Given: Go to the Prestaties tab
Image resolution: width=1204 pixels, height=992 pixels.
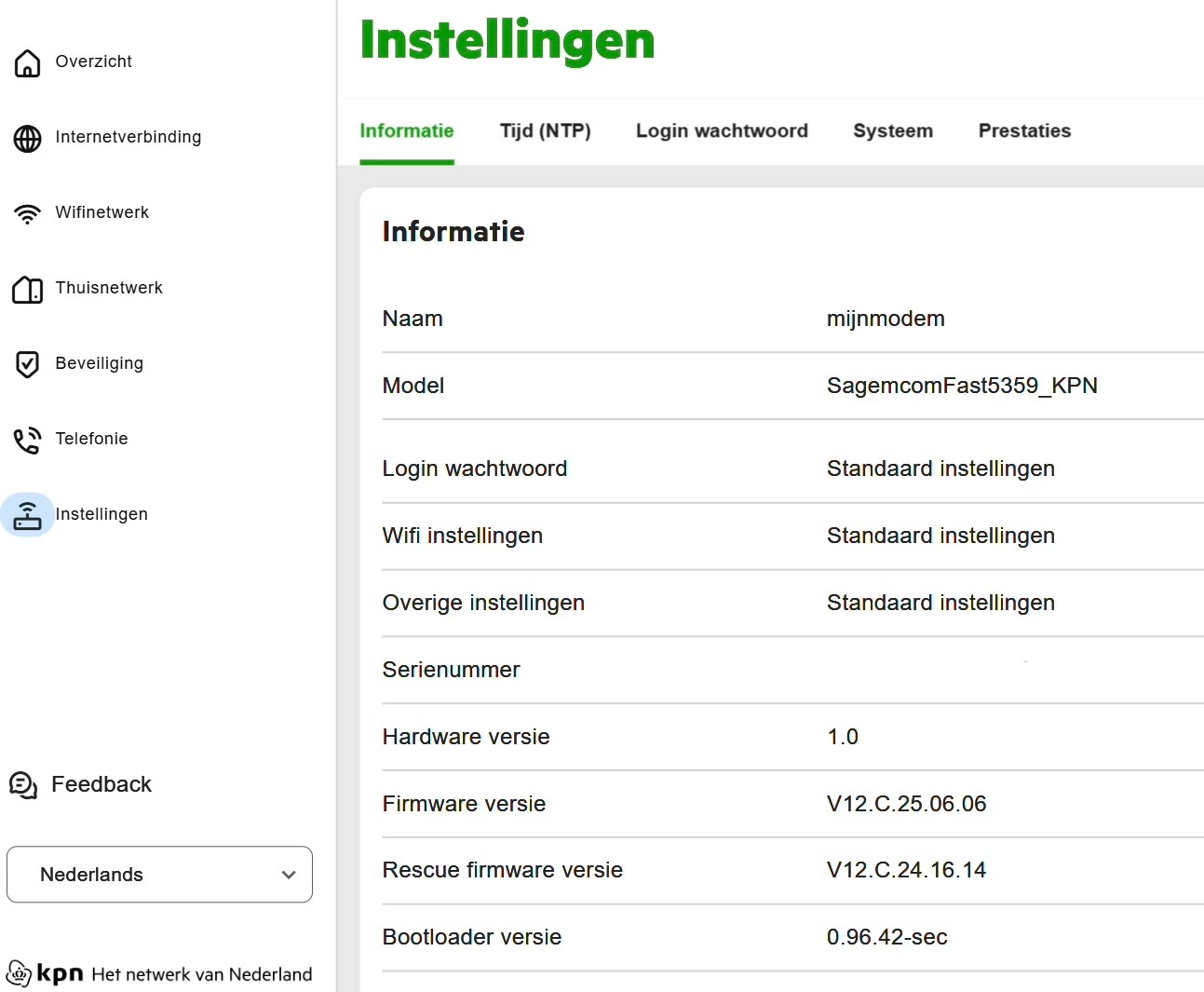Looking at the screenshot, I should point(1024,131).
